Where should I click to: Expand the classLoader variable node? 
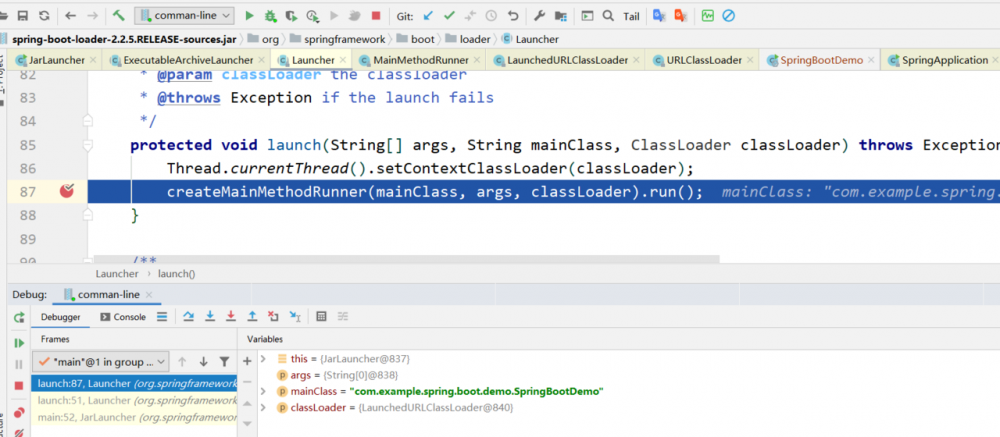tap(263, 408)
